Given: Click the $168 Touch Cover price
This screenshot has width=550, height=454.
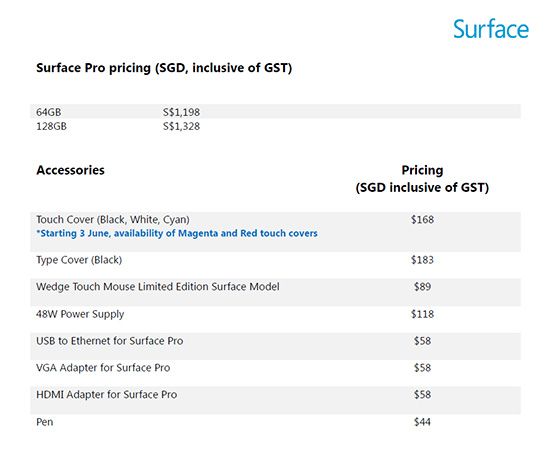Looking at the screenshot, I should (422, 220).
